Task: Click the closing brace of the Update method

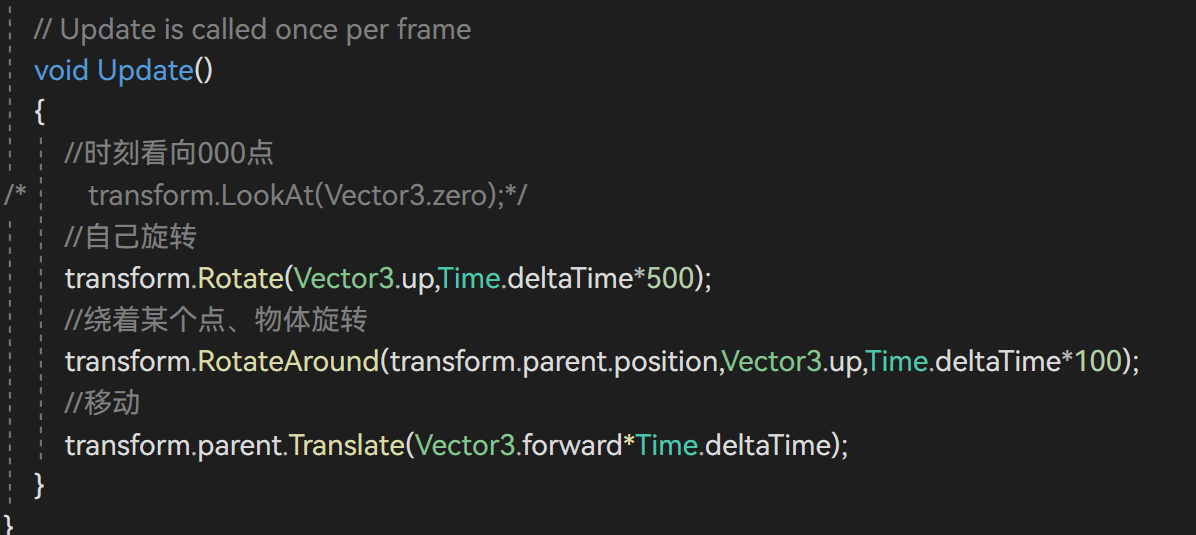Action: 39,485
